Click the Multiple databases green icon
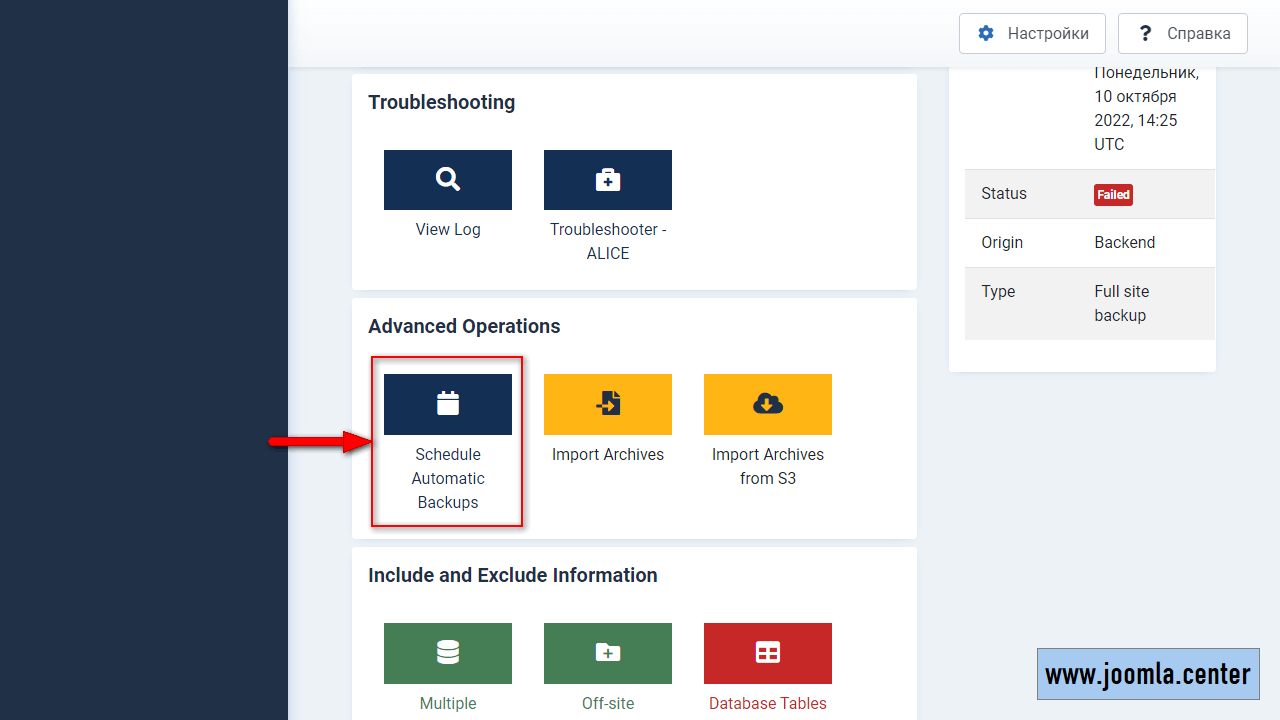Viewport: 1280px width, 720px height. click(448, 653)
